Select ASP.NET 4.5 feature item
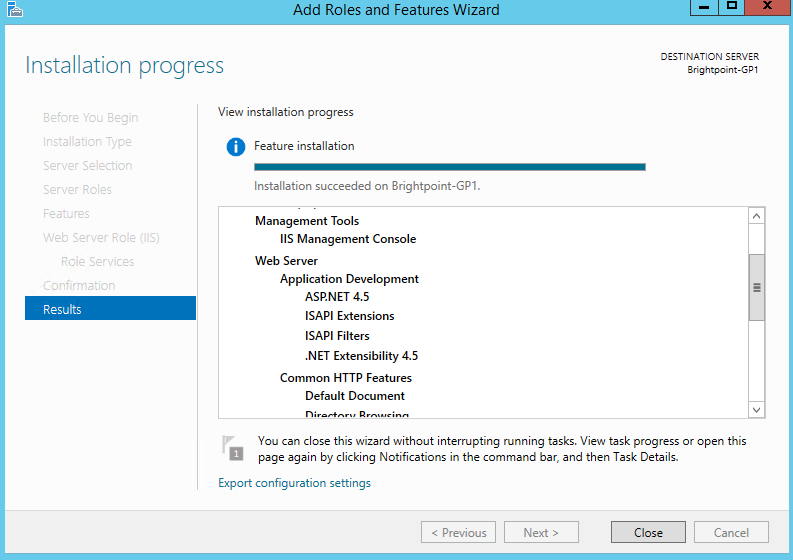This screenshot has width=793, height=560. pos(337,297)
